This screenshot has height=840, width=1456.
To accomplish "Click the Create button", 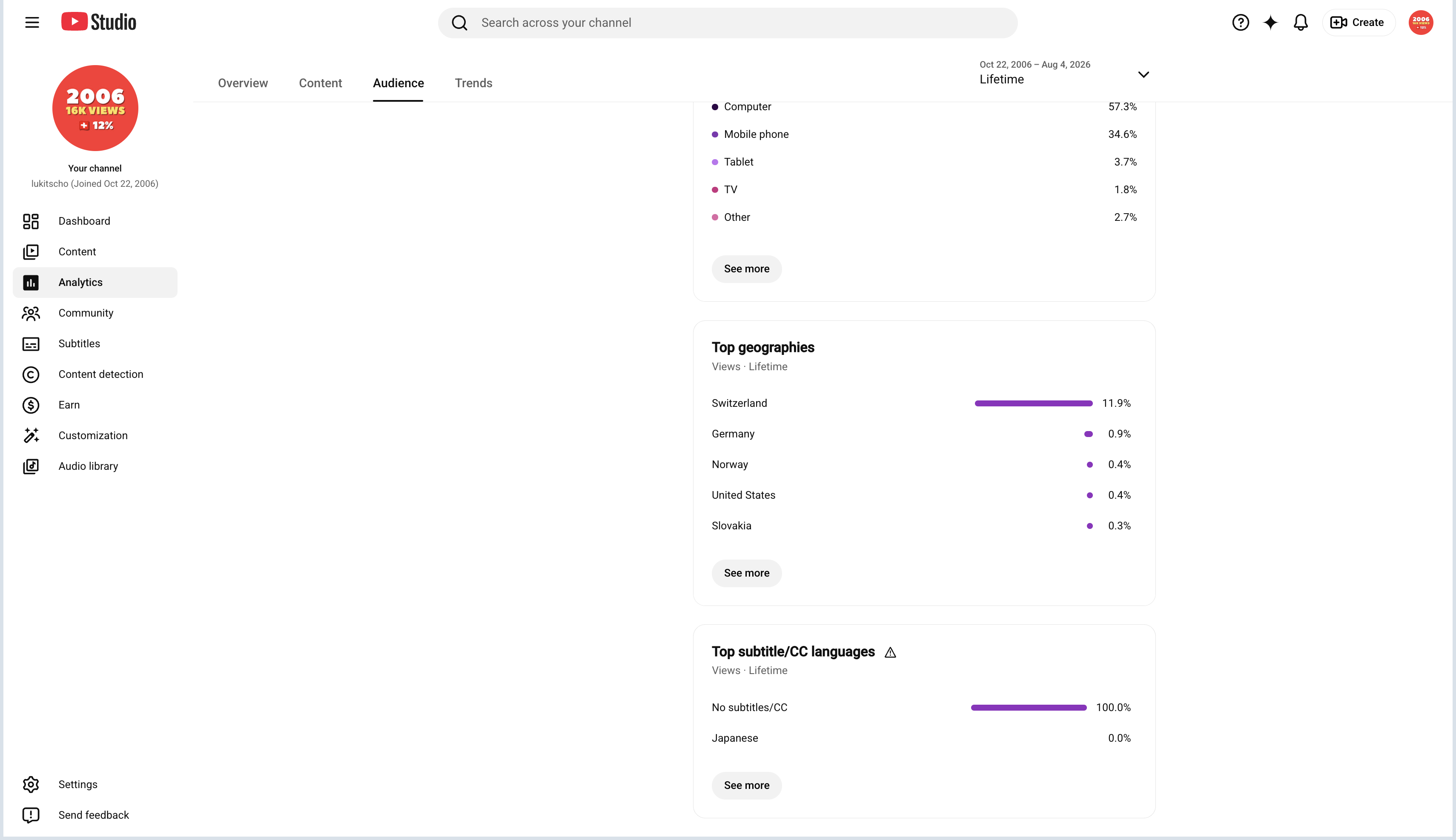I will pos(1358,23).
